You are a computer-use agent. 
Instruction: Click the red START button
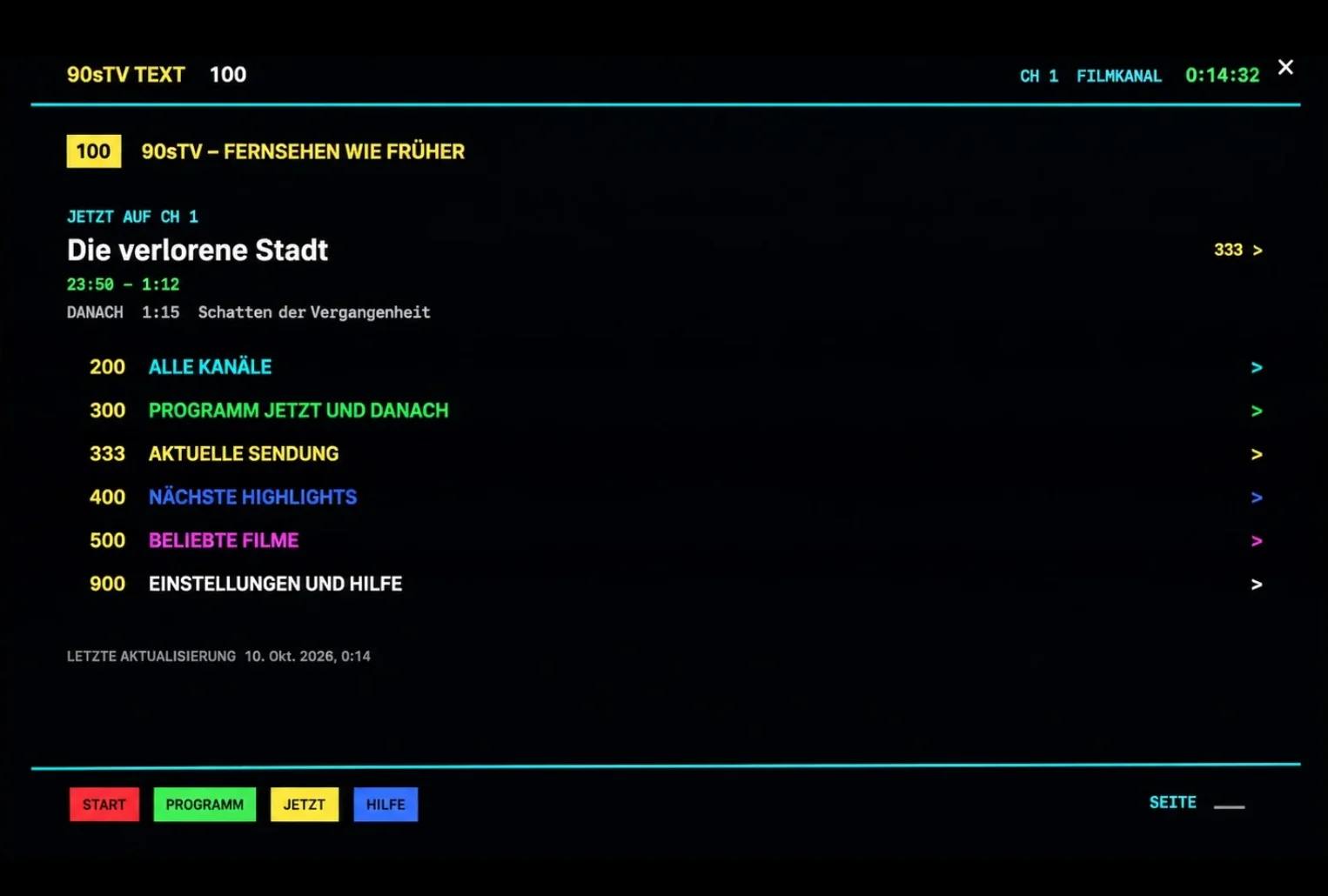point(104,805)
